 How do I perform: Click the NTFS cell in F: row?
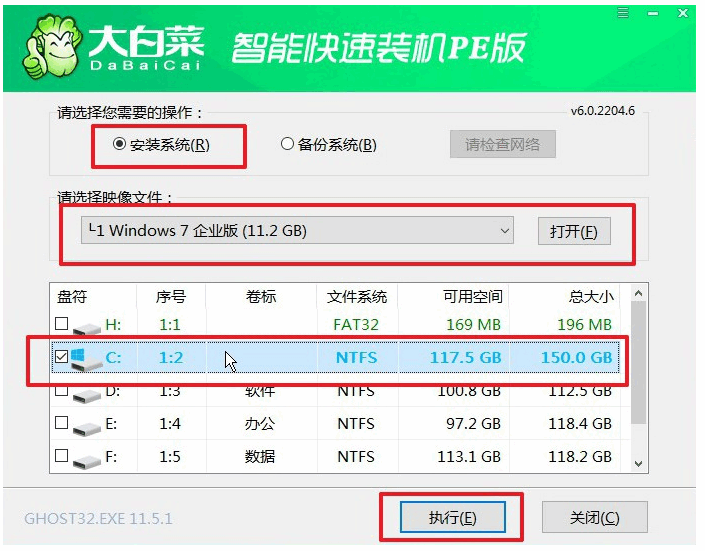click(x=356, y=457)
